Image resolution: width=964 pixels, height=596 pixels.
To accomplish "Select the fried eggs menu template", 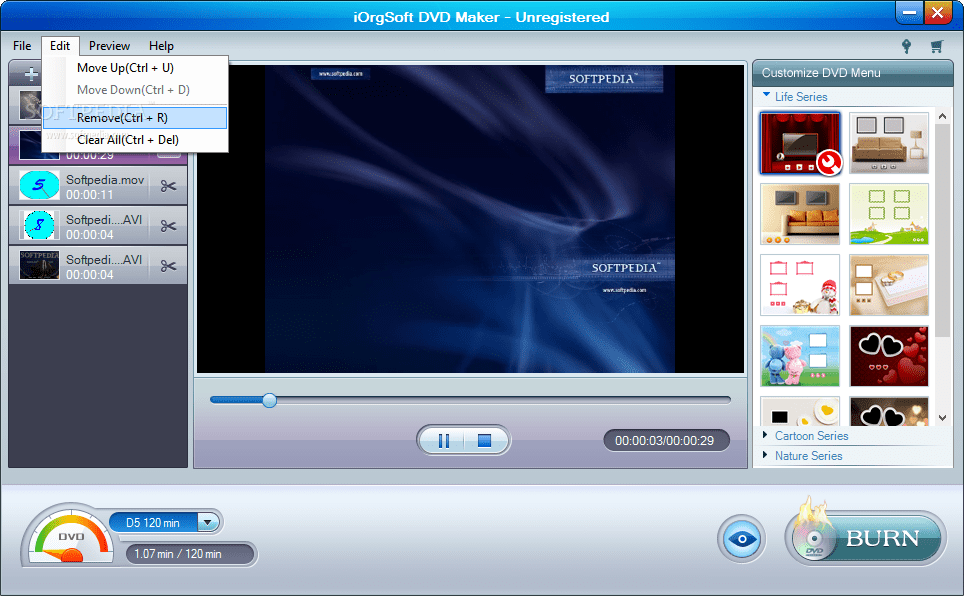I will point(800,411).
